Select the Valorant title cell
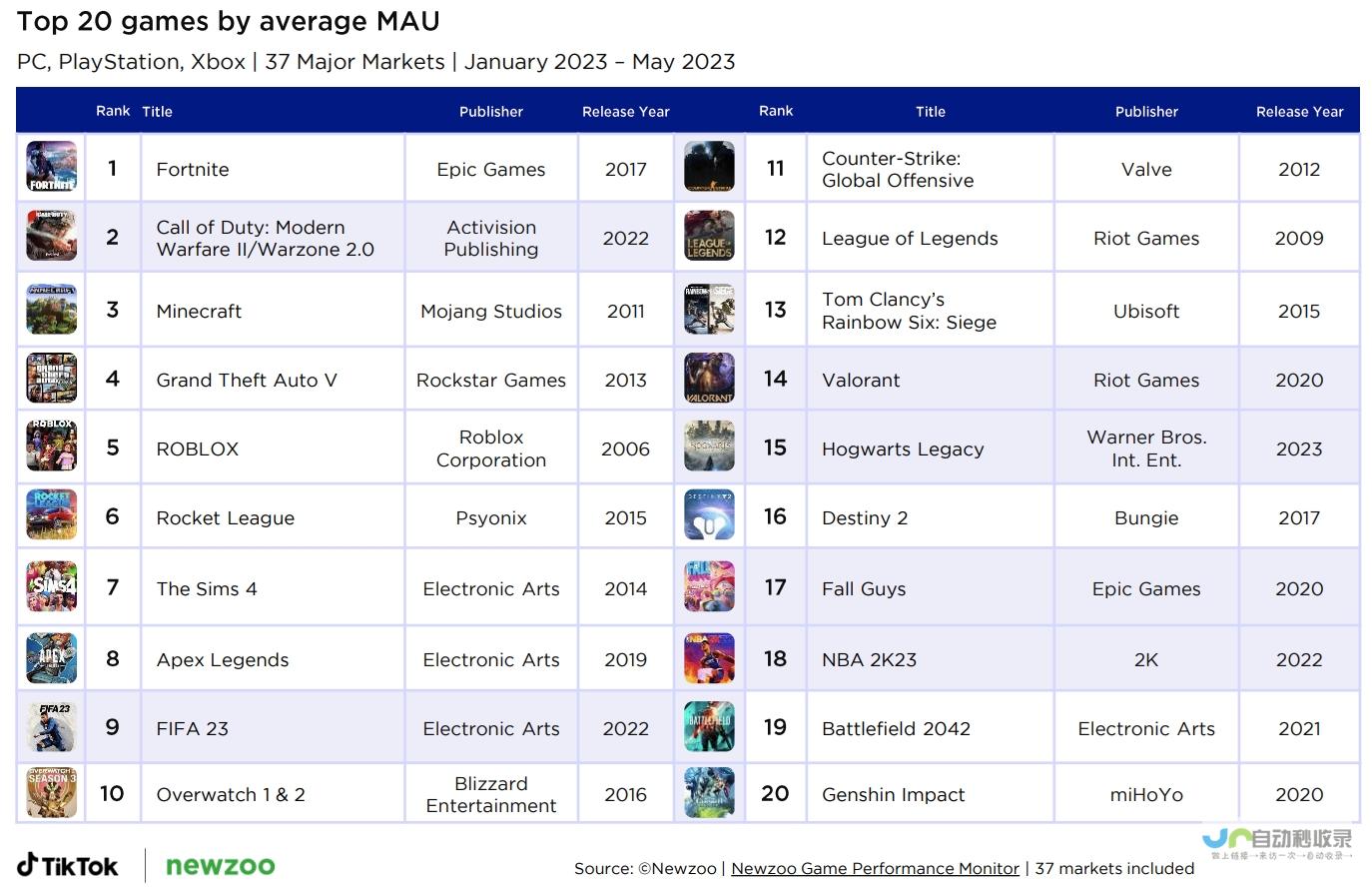The image size is (1372, 887). tap(930, 380)
